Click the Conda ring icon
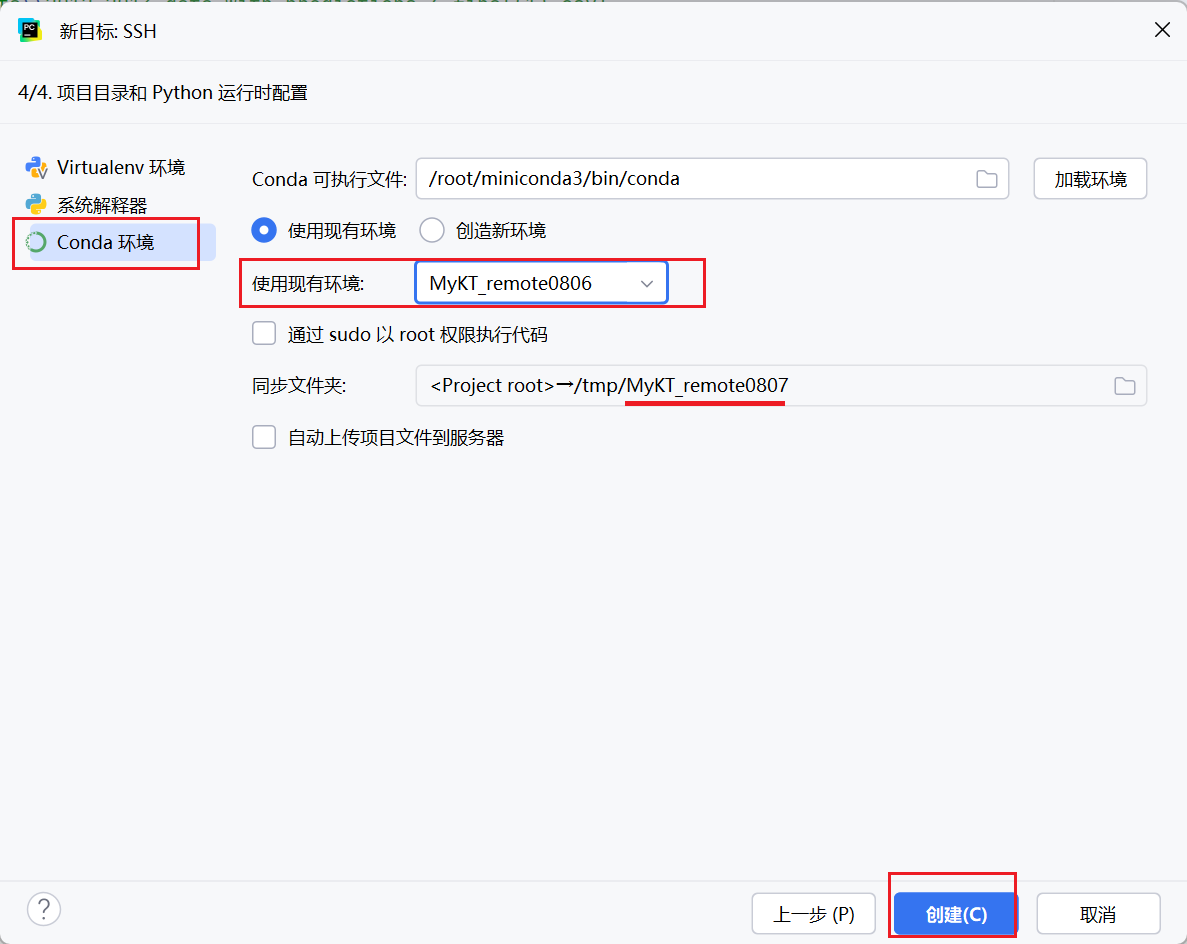 tap(36, 242)
